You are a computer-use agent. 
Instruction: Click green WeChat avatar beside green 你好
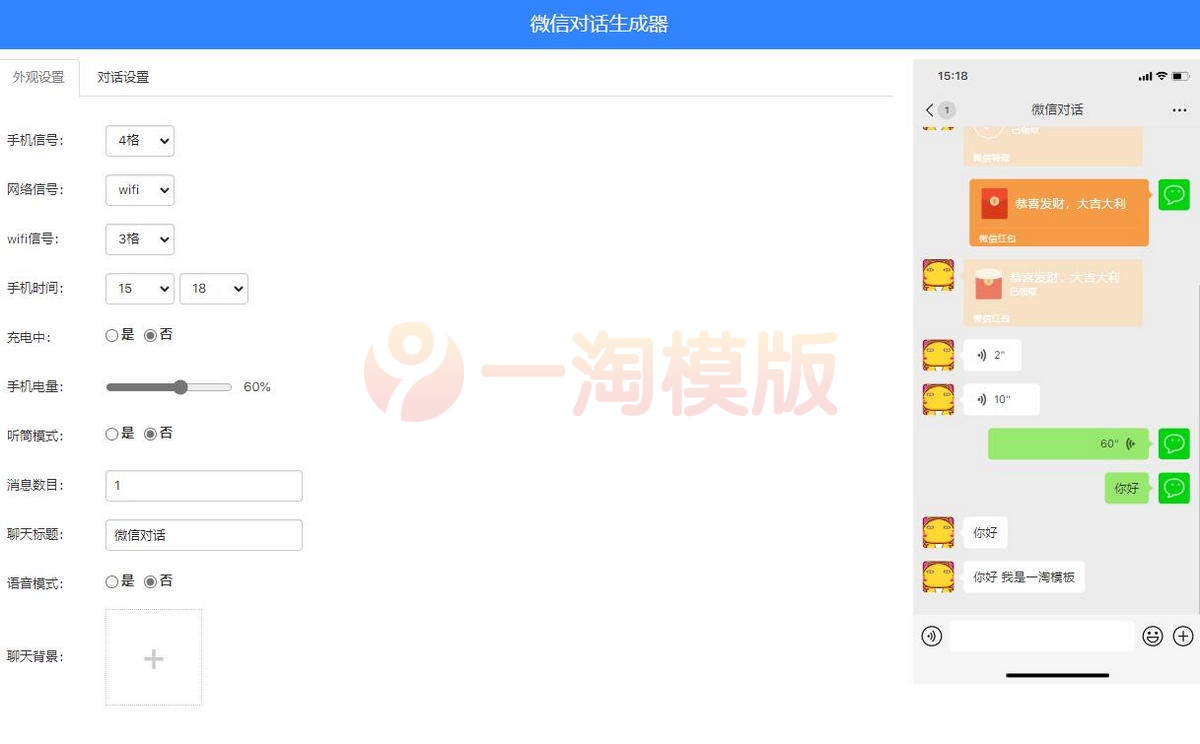tap(1174, 488)
